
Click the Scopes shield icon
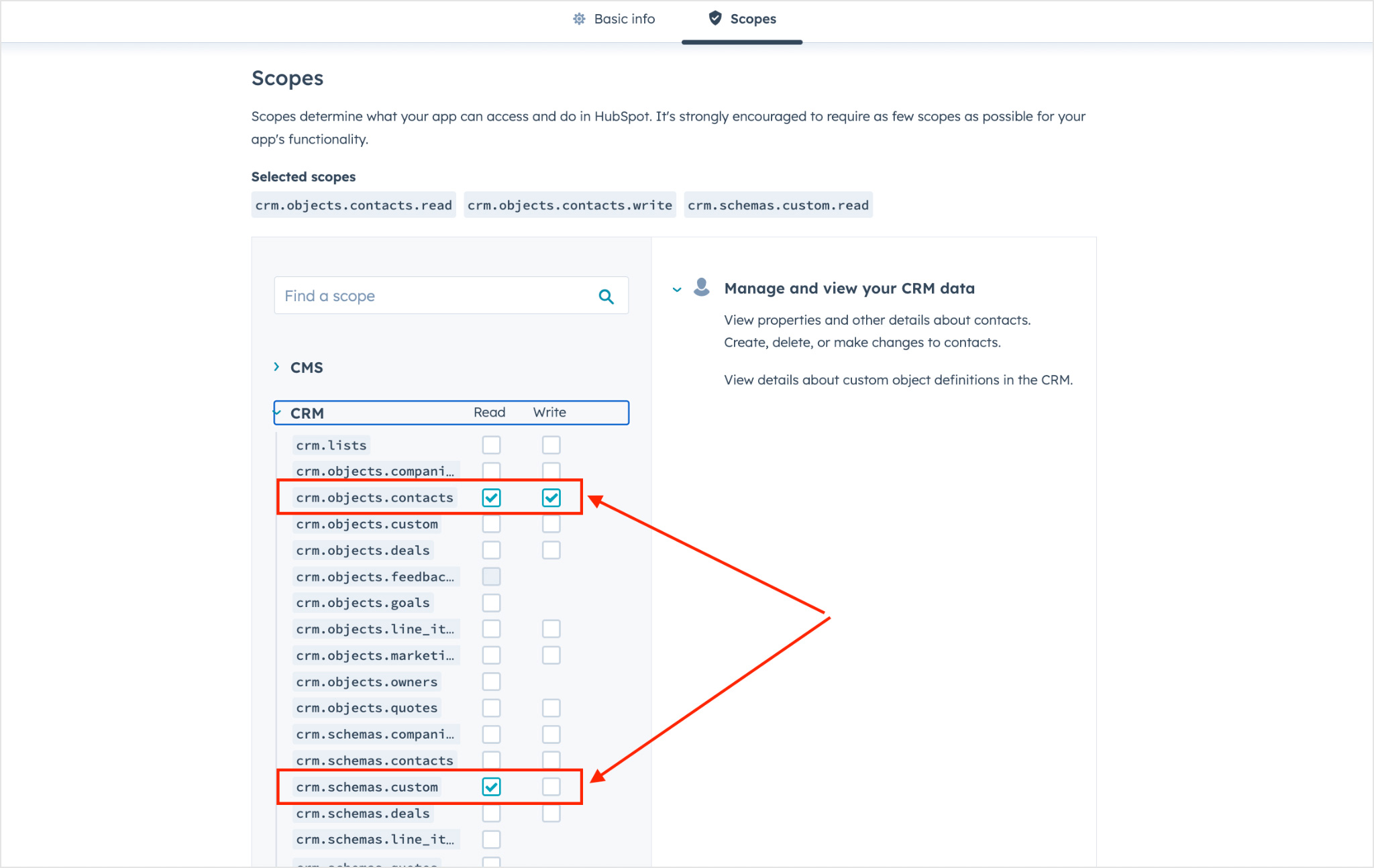click(x=715, y=18)
